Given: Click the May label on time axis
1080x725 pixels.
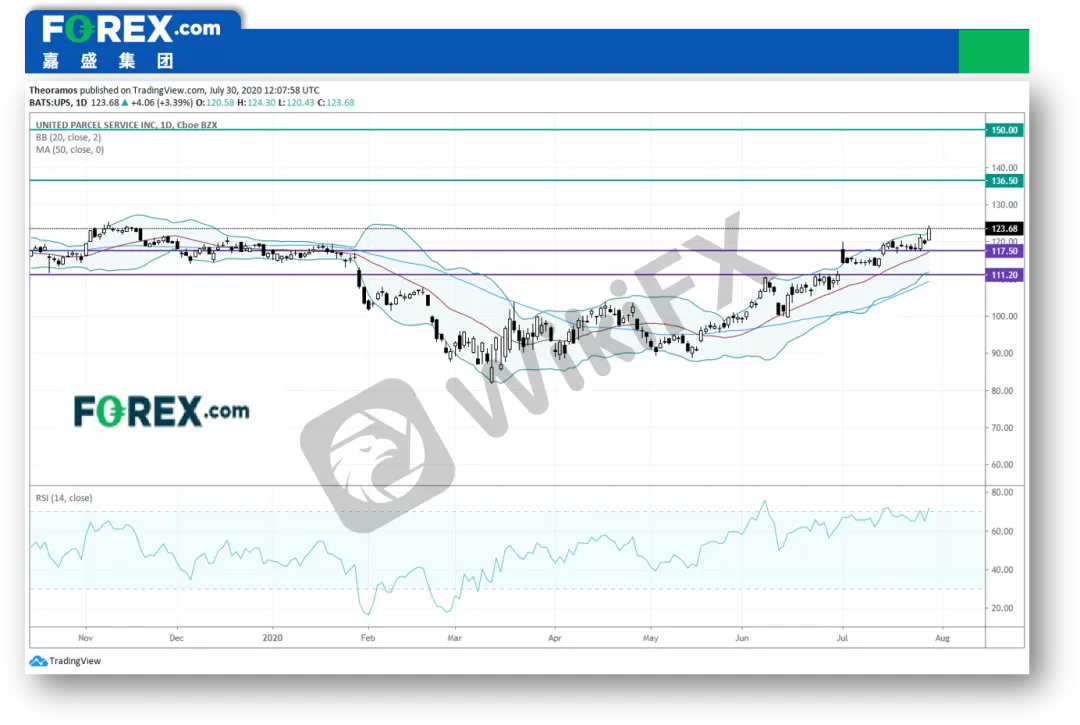Looking at the screenshot, I should tap(650, 638).
